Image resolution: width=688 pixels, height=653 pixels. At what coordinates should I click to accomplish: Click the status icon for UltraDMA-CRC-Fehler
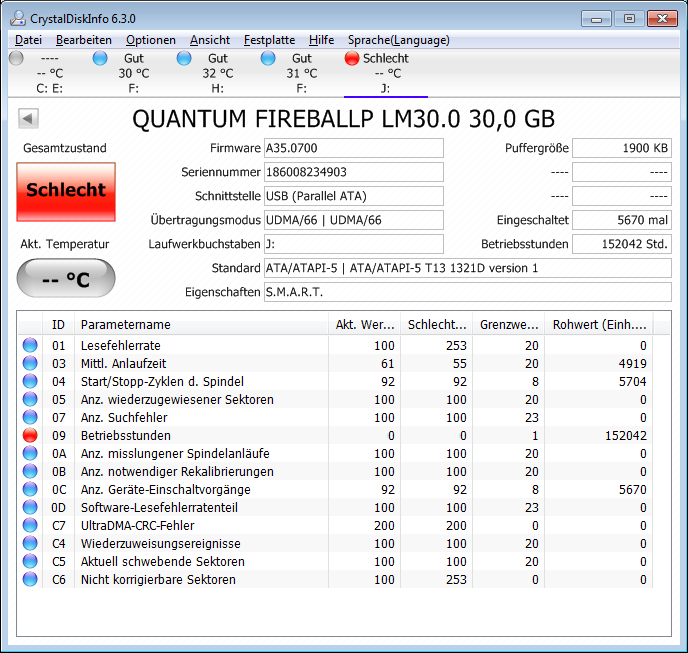click(x=30, y=525)
